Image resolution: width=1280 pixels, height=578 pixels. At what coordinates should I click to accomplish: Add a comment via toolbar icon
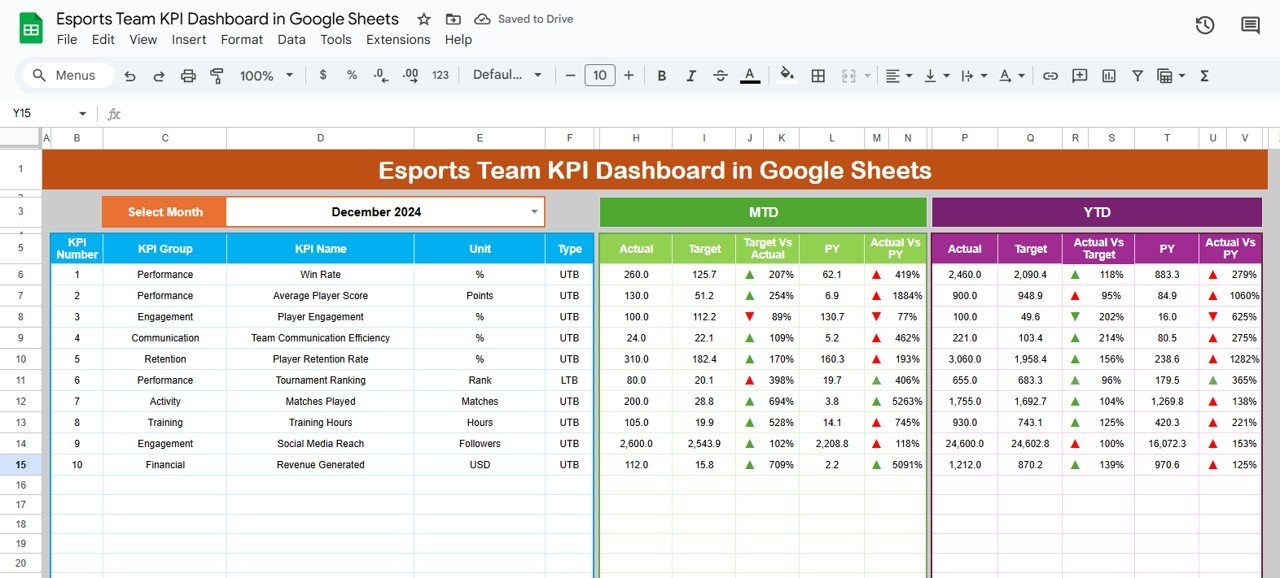coord(1079,75)
